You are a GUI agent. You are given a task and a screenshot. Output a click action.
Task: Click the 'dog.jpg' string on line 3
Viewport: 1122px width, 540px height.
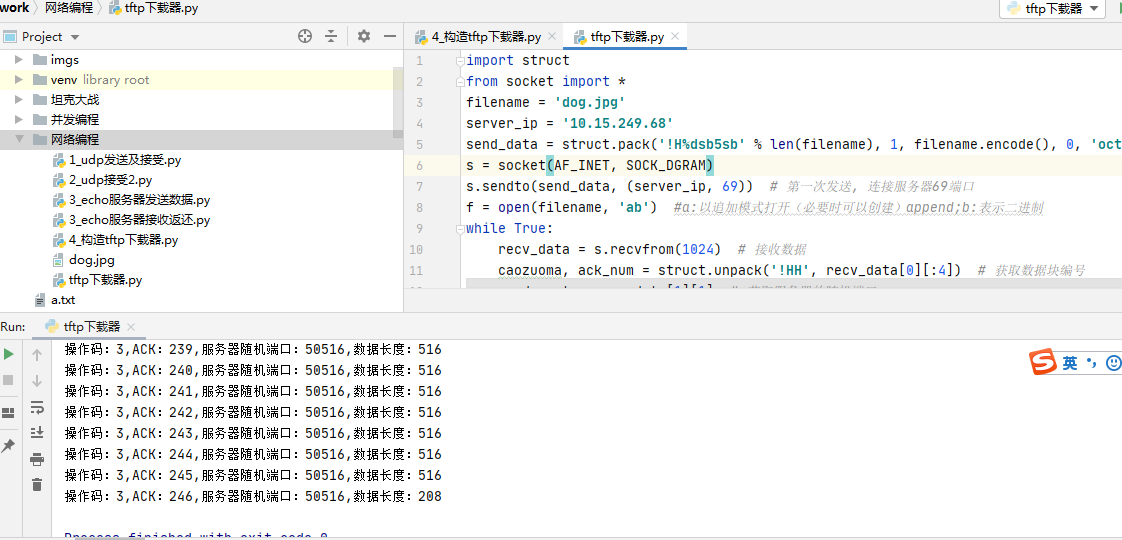590,102
